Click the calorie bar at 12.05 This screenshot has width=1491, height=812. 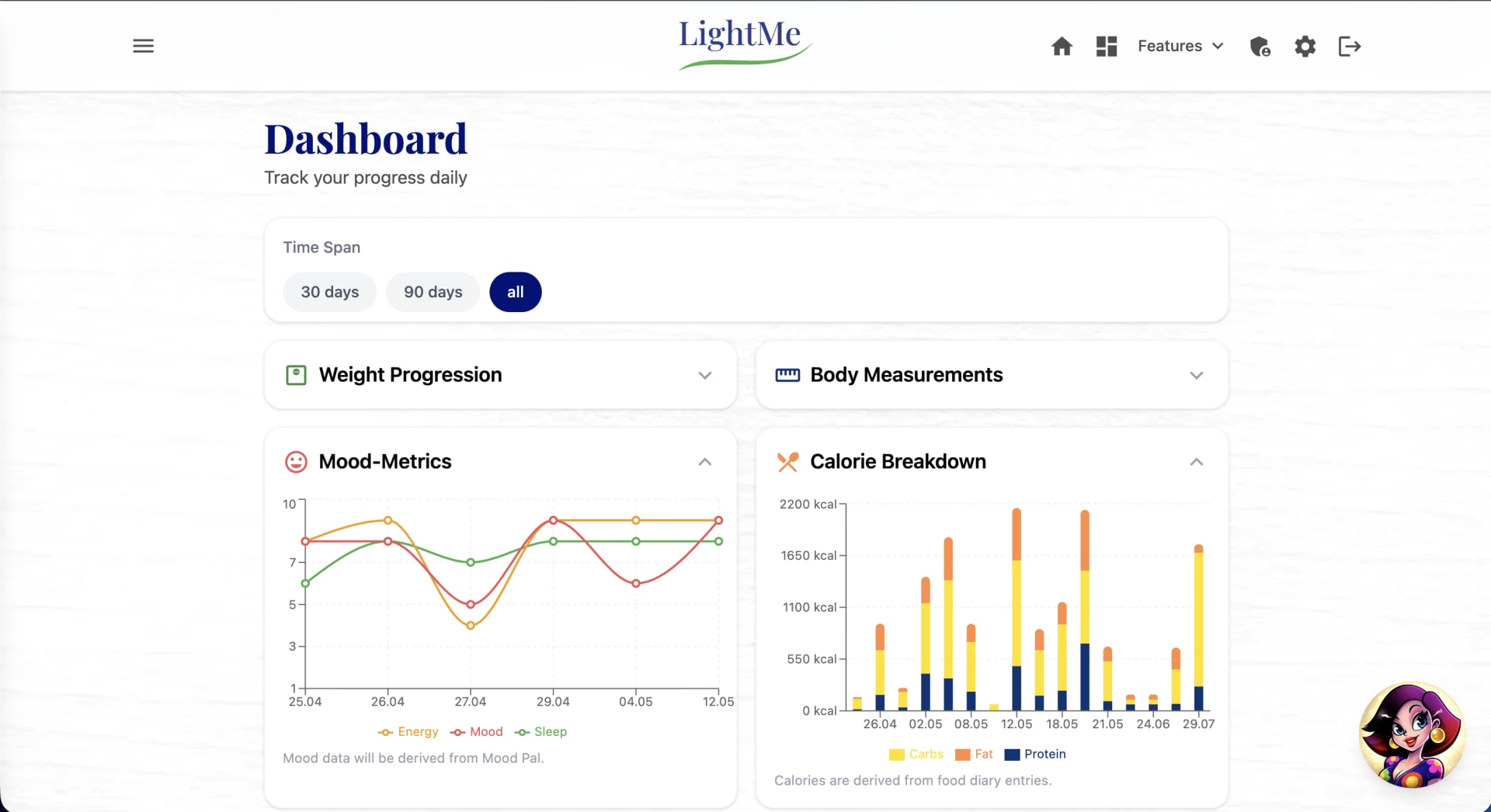[x=1017, y=609]
